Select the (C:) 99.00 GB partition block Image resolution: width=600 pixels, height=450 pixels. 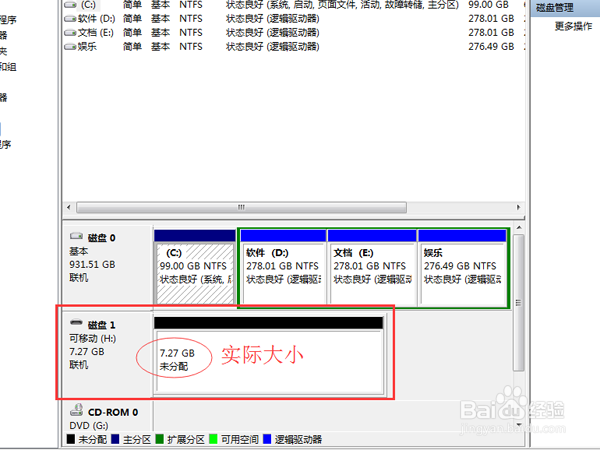pos(195,267)
